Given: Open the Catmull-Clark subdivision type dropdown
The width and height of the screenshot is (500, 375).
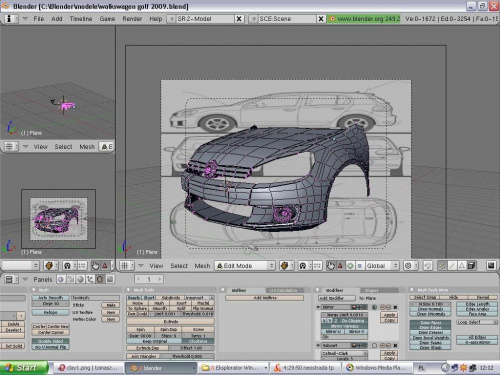Looking at the screenshot, I should (x=344, y=353).
